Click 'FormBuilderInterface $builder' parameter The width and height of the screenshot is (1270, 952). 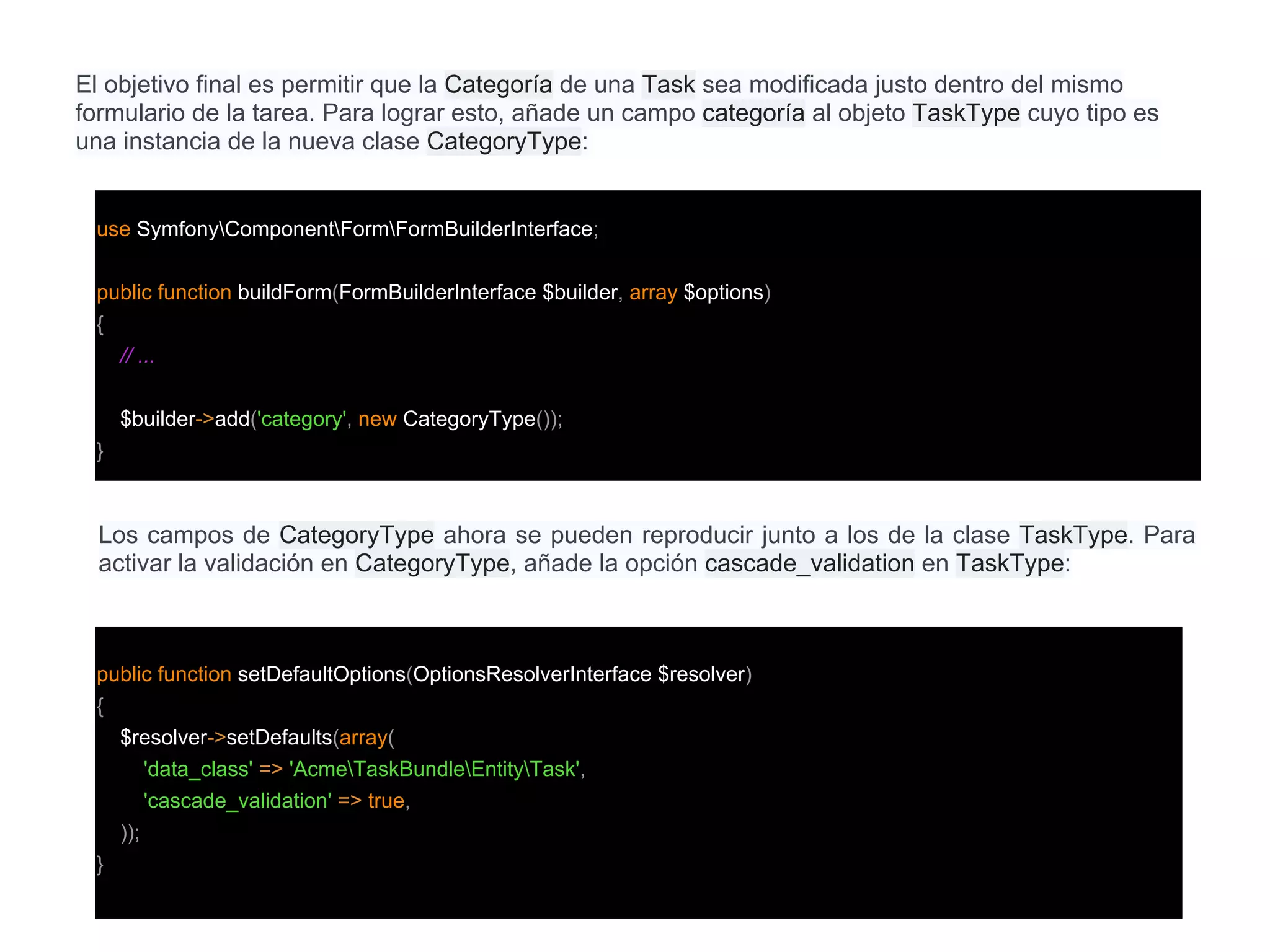478,293
